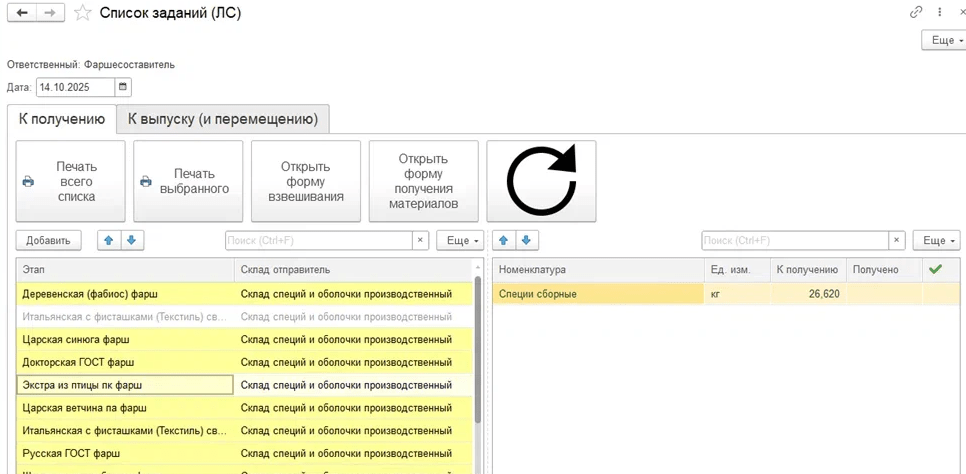
Task: Move row up in the right table
Action: coord(504,241)
